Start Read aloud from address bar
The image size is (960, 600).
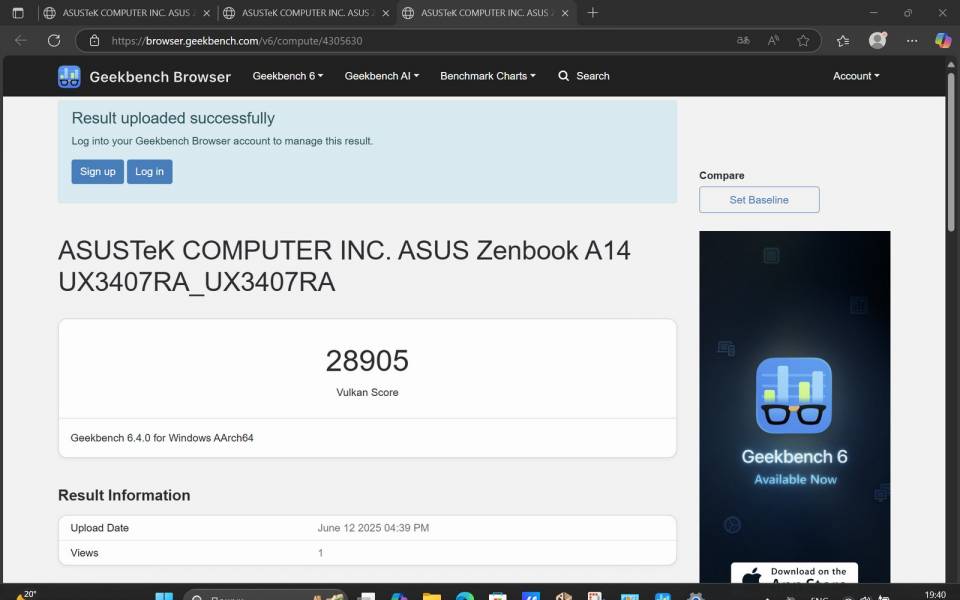[x=773, y=40]
